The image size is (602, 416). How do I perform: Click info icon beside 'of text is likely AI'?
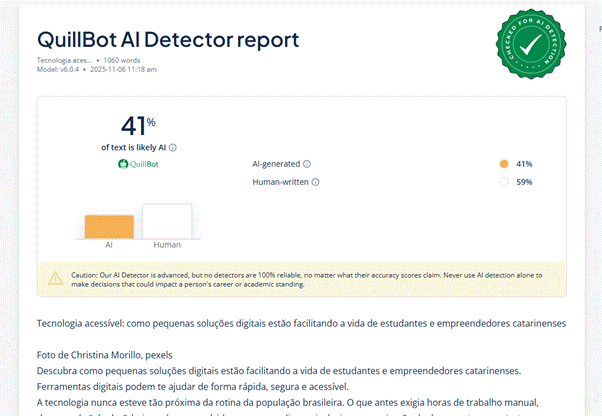pyautogui.click(x=173, y=147)
